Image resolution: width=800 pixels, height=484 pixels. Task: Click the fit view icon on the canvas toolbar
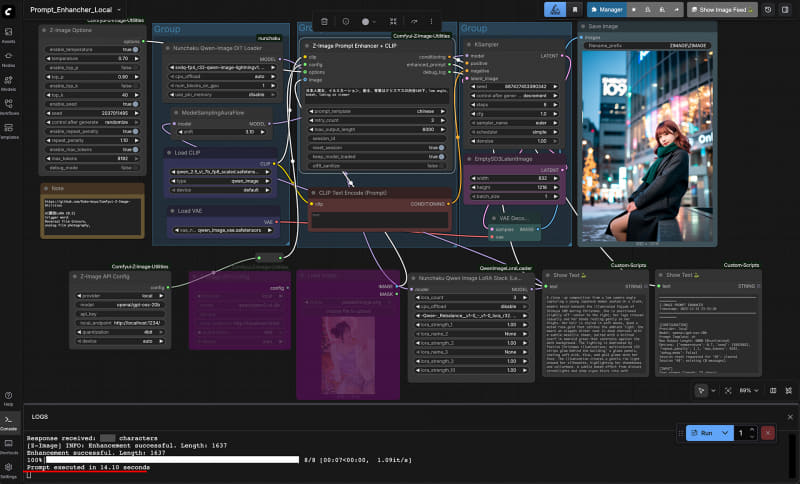728,390
